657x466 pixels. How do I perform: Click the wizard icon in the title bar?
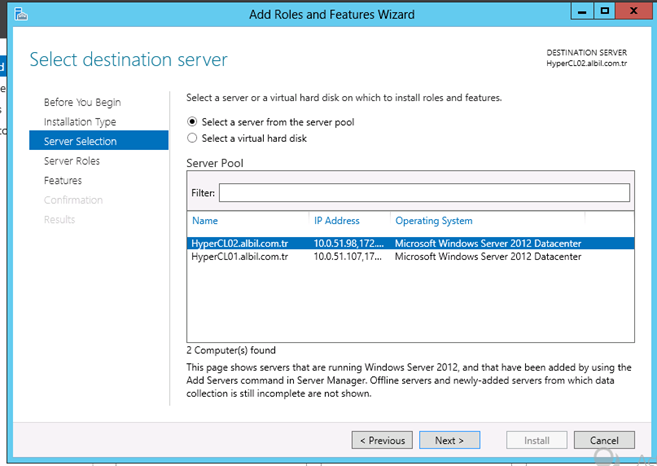click(21, 14)
